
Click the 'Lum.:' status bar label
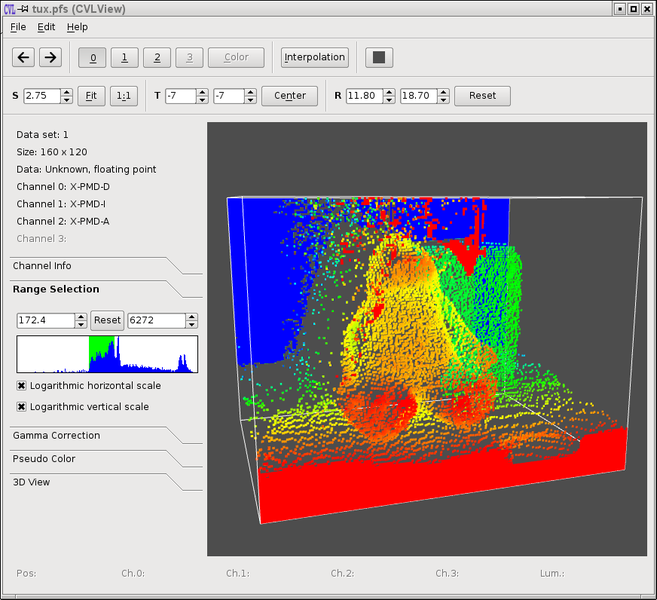click(x=552, y=573)
